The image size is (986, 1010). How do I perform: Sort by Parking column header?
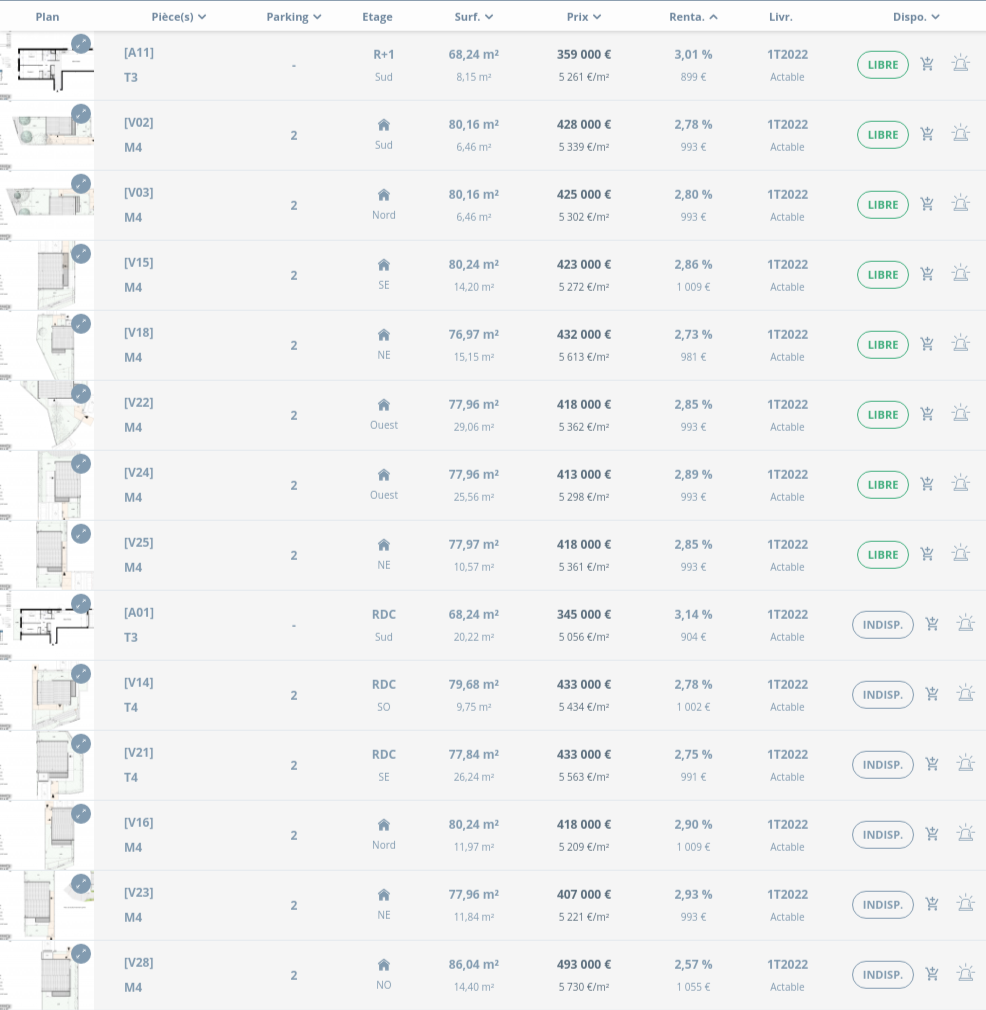pyautogui.click(x=294, y=17)
